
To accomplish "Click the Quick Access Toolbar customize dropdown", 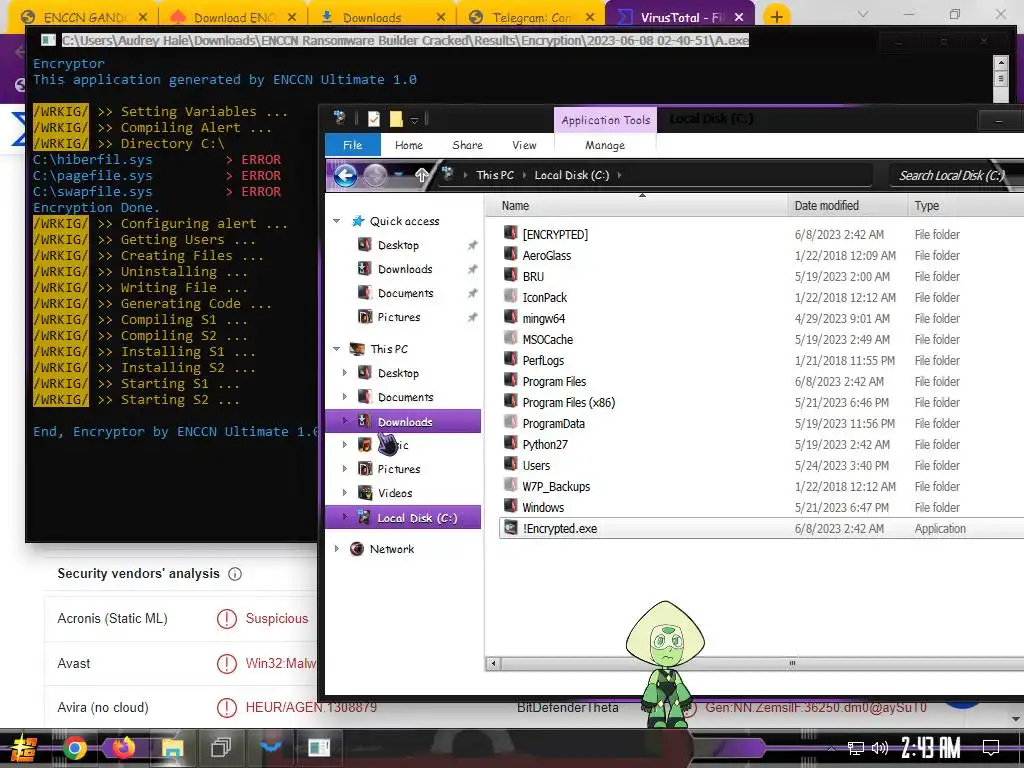I will [414, 120].
